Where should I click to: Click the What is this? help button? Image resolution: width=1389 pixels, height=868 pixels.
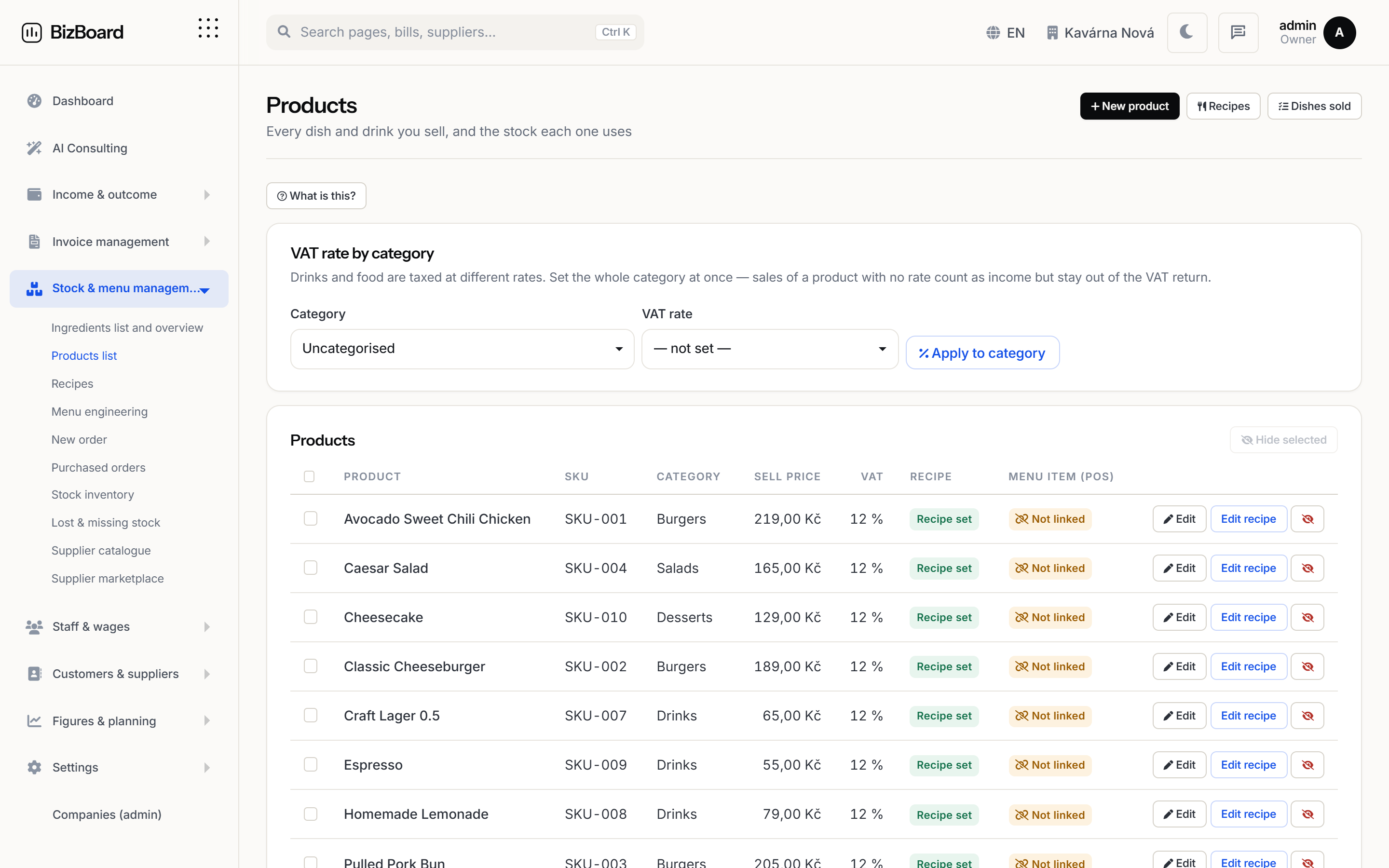[x=316, y=196]
